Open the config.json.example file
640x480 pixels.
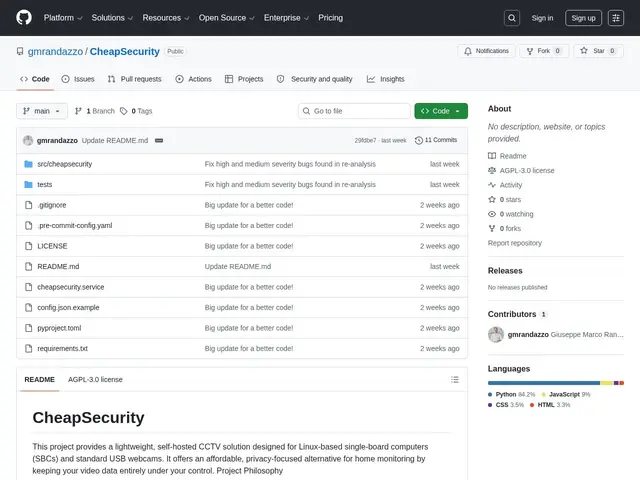pyautogui.click(x=68, y=307)
